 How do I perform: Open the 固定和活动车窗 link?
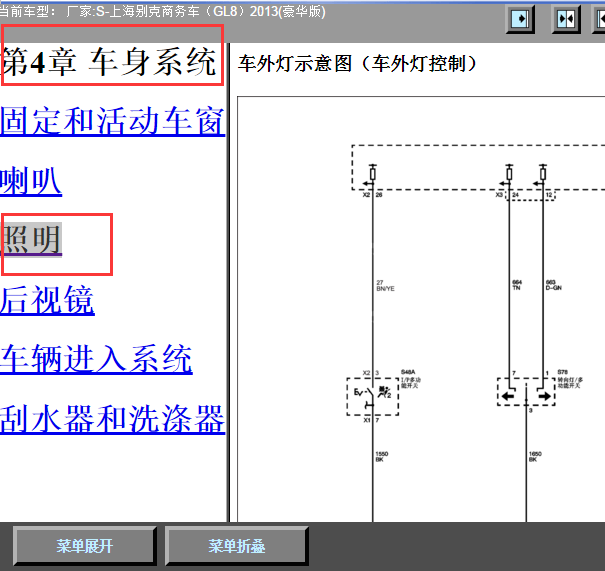[112, 121]
